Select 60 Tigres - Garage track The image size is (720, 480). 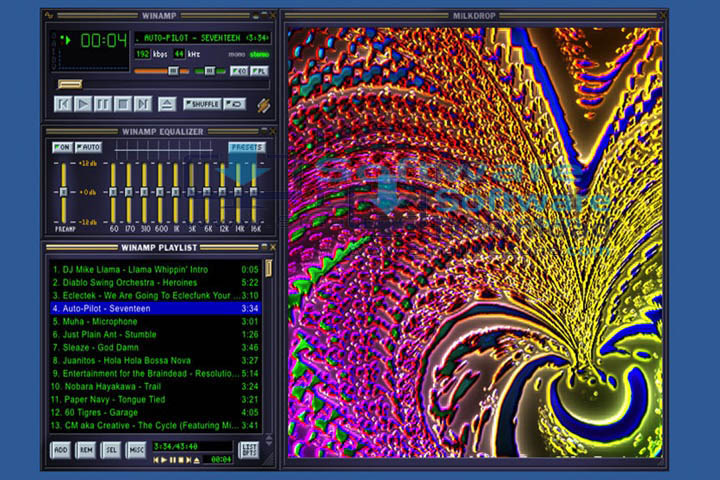tap(156, 412)
